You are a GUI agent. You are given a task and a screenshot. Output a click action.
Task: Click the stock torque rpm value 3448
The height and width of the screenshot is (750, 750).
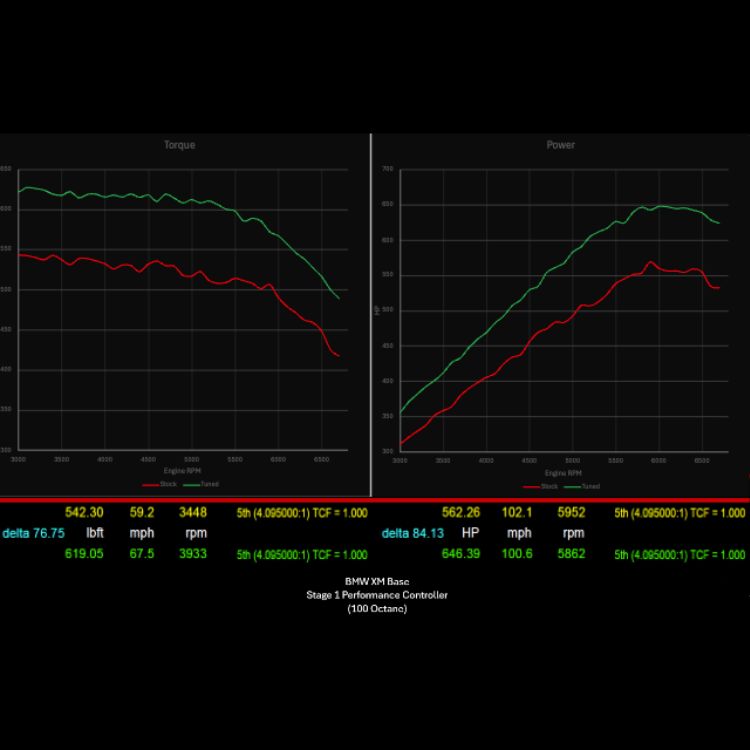click(192, 512)
